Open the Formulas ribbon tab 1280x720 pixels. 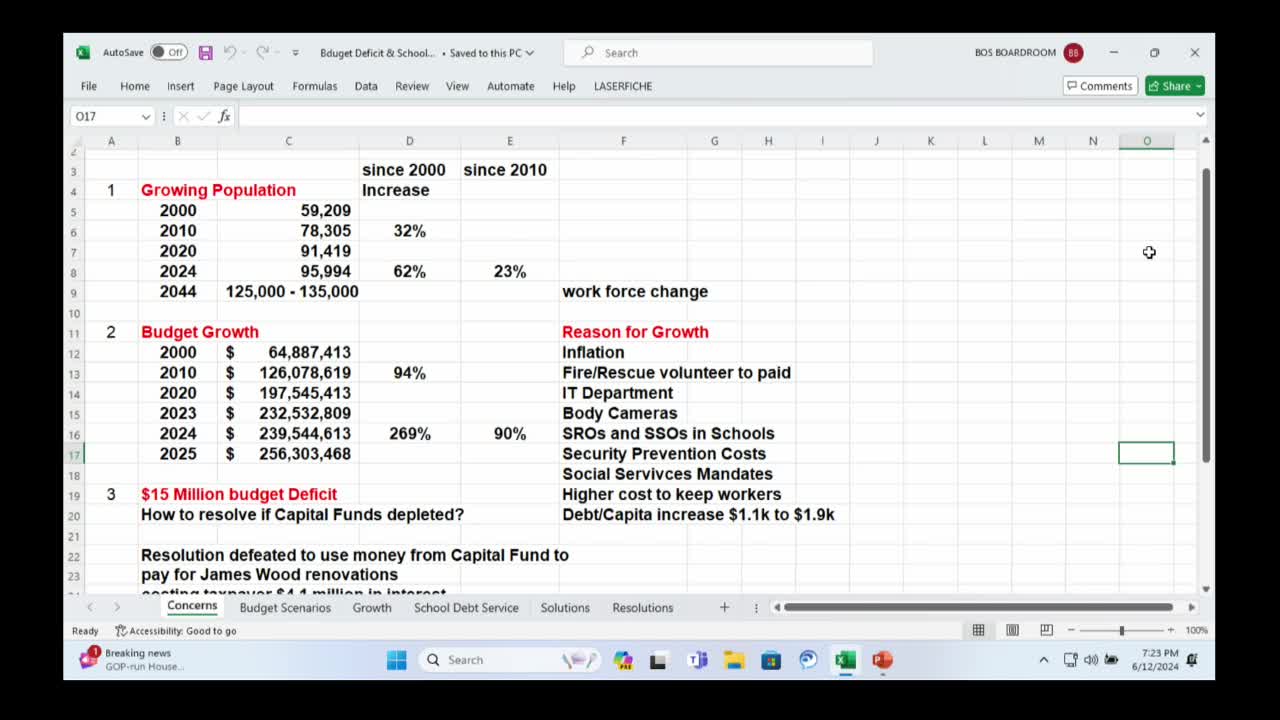click(x=314, y=86)
